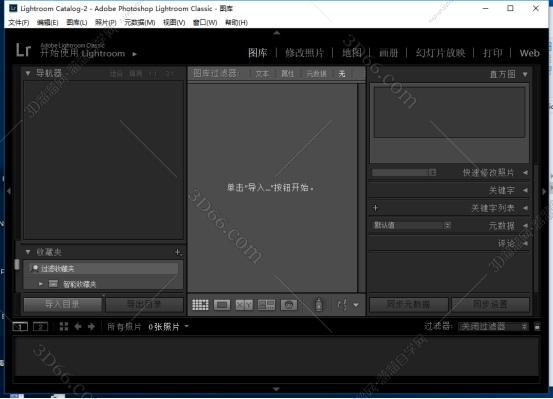The height and width of the screenshot is (399, 553).
Task: Switch to Grid view in the toolbar
Action: pyautogui.click(x=200, y=305)
